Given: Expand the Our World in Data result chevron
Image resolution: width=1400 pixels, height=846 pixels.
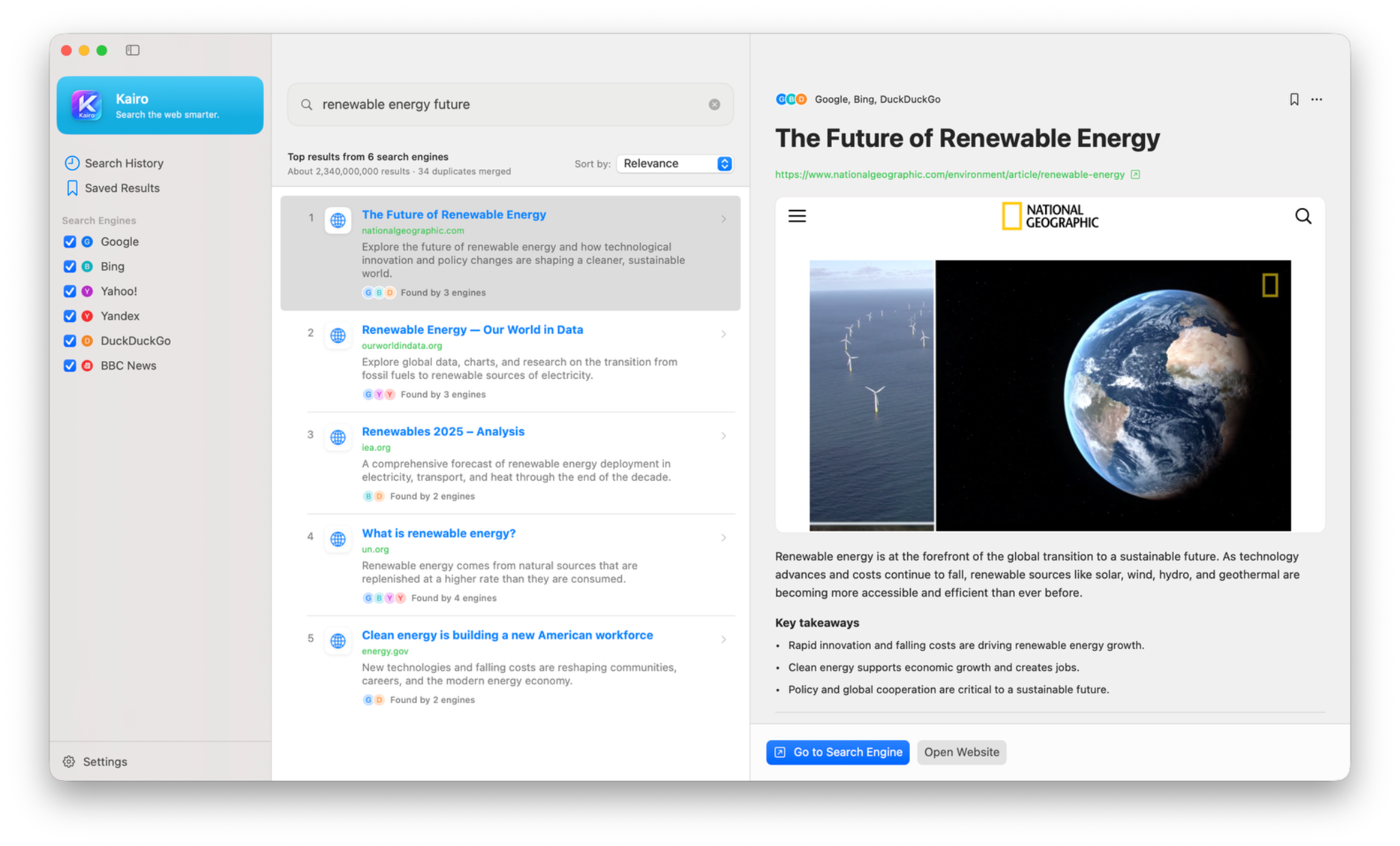Looking at the screenshot, I should tap(723, 334).
